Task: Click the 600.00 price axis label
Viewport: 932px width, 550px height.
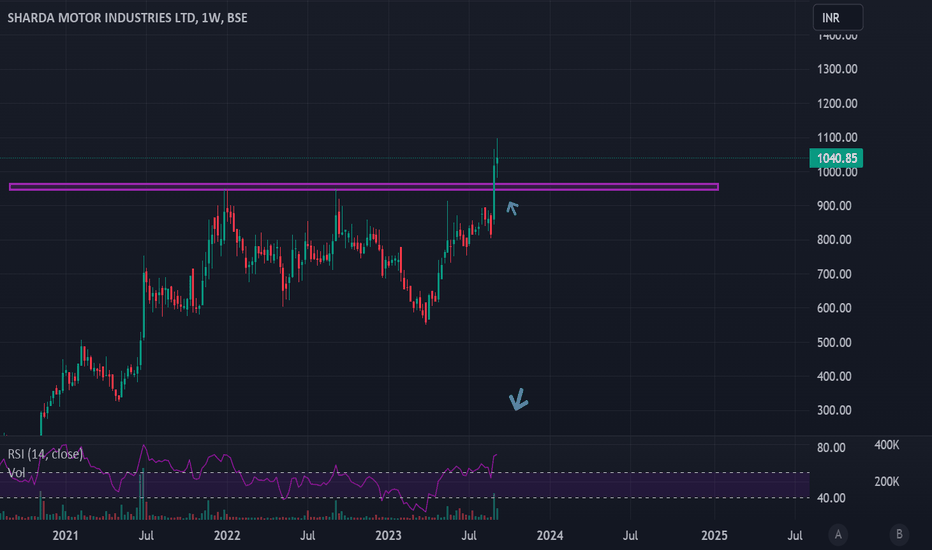Action: (x=834, y=308)
